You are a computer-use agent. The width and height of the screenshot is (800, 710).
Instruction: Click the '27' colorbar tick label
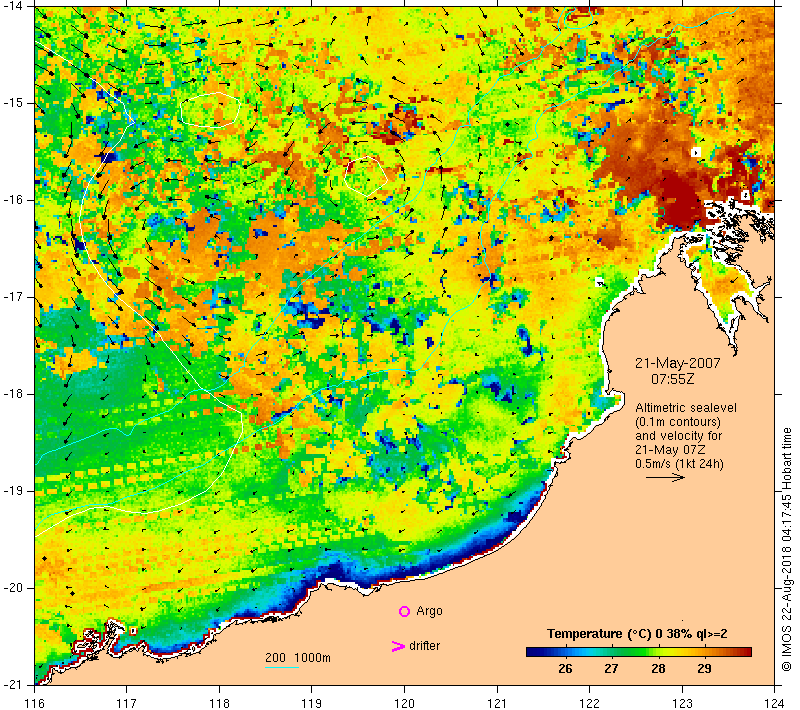[x=611, y=669]
